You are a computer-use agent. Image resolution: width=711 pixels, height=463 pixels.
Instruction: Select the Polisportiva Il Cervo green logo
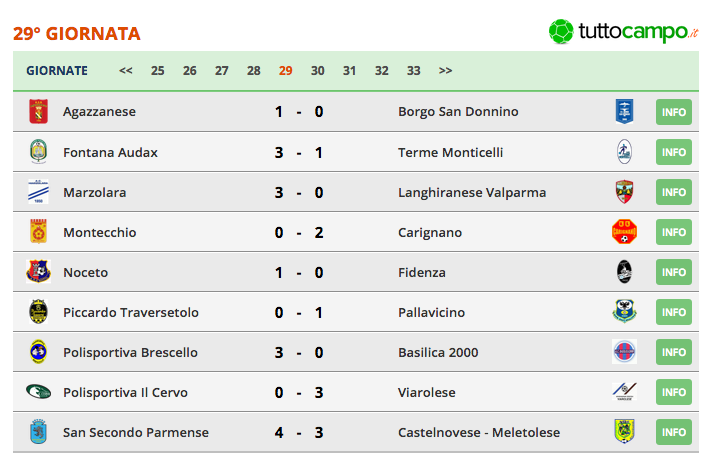coord(39,392)
